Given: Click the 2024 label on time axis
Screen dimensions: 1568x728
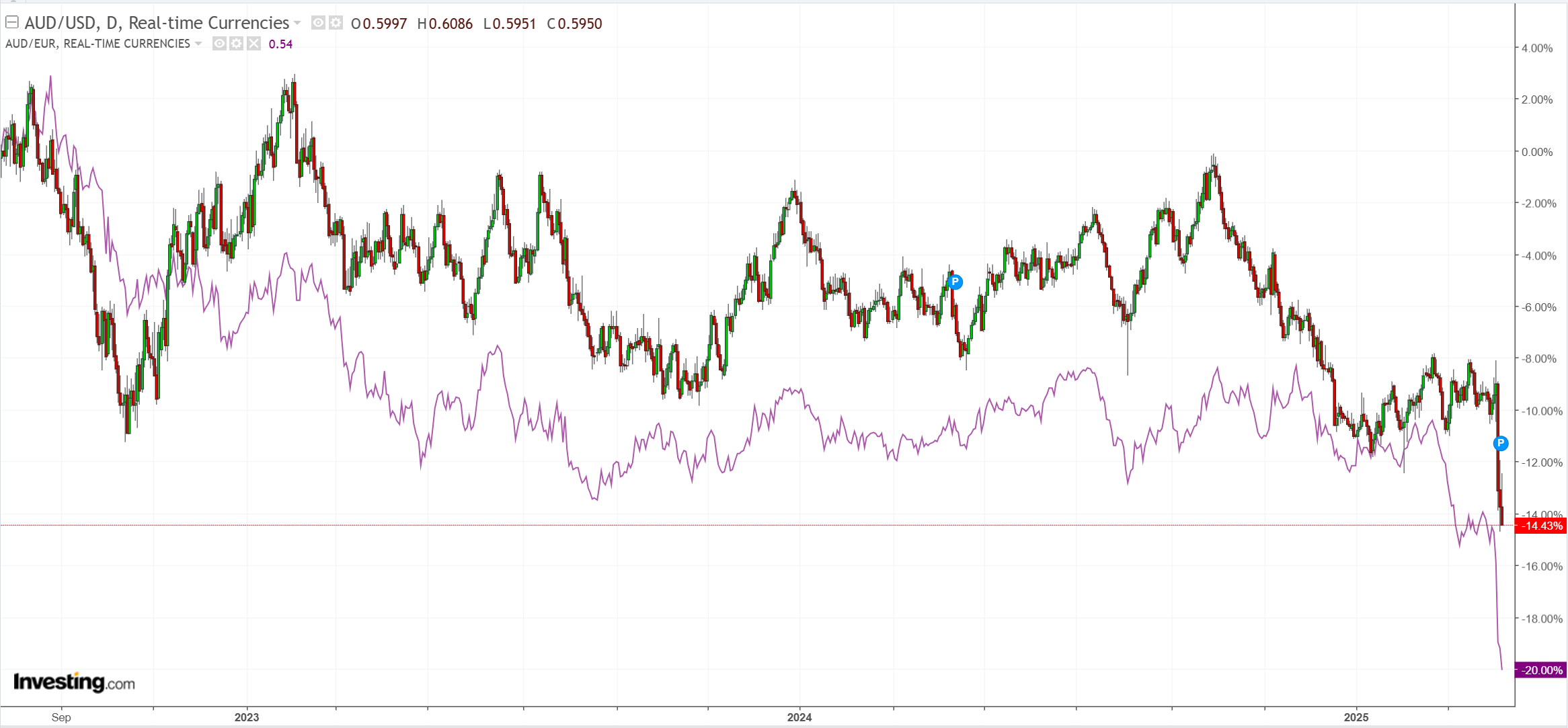Looking at the screenshot, I should (799, 717).
